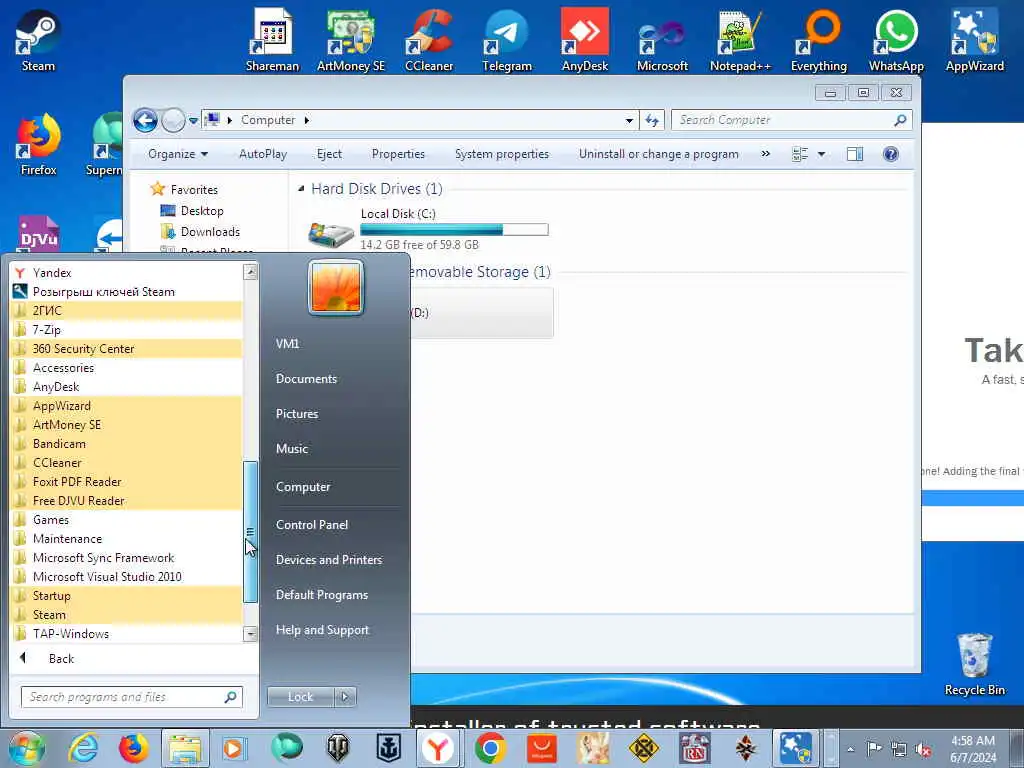Screen dimensions: 1024x768
Task: Click AutoPlay in the Explorer toolbar
Action: 263,154
